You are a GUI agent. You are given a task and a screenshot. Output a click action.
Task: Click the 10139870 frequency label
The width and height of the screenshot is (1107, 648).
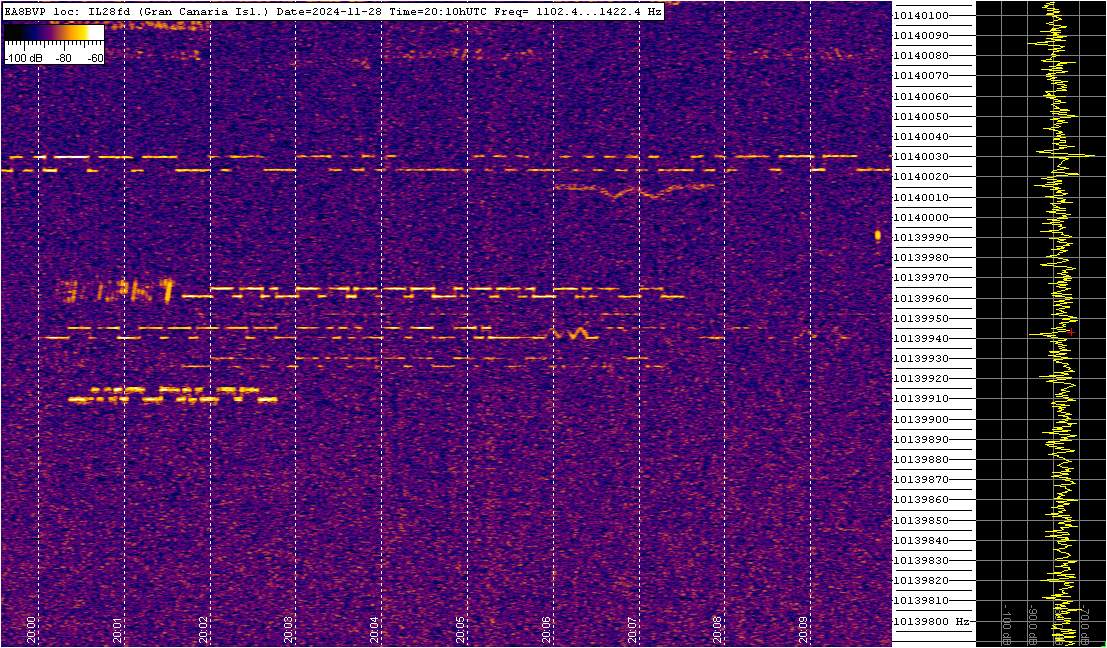pyautogui.click(x=921, y=480)
